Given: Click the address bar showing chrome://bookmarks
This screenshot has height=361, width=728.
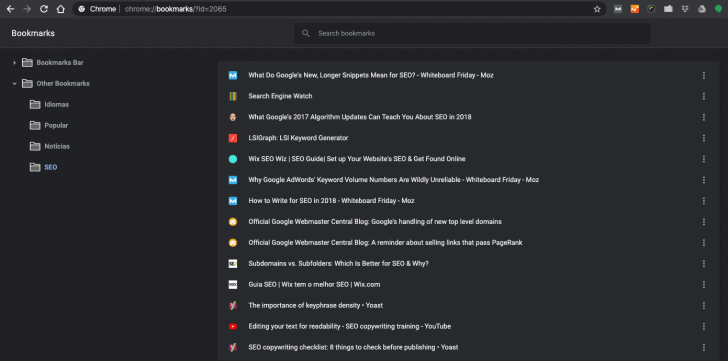Looking at the screenshot, I should [x=339, y=9].
